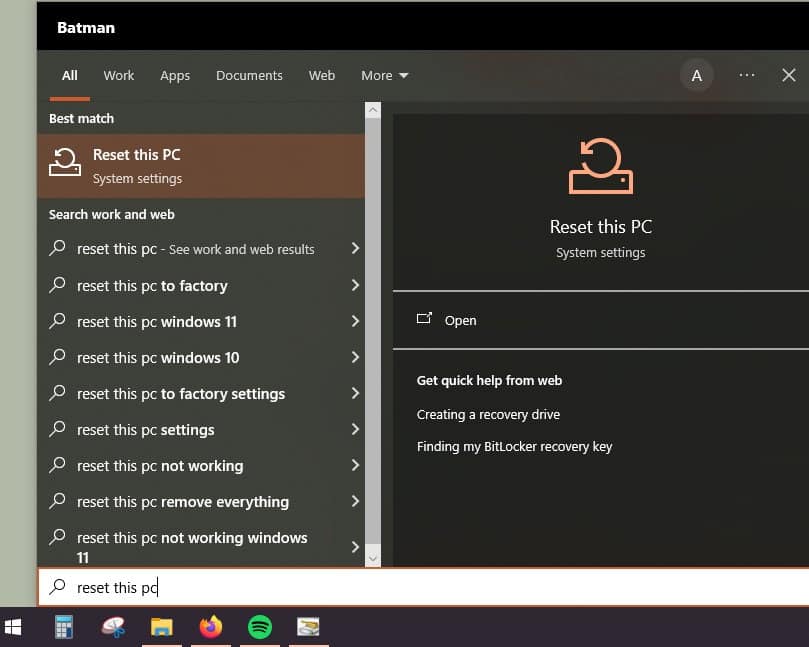Launch Calculator from the taskbar

(x=64, y=627)
